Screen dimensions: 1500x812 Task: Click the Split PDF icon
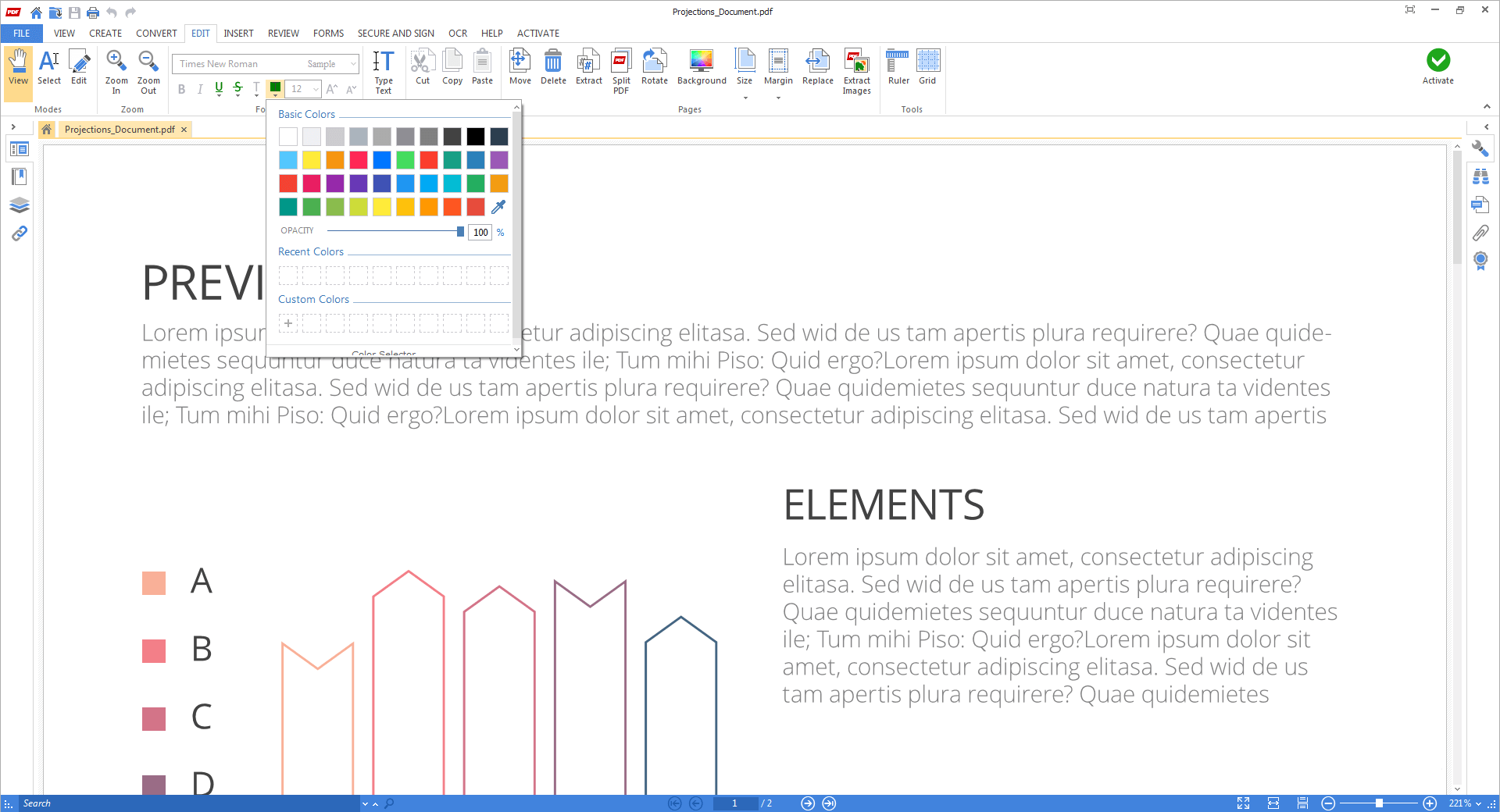tap(621, 71)
